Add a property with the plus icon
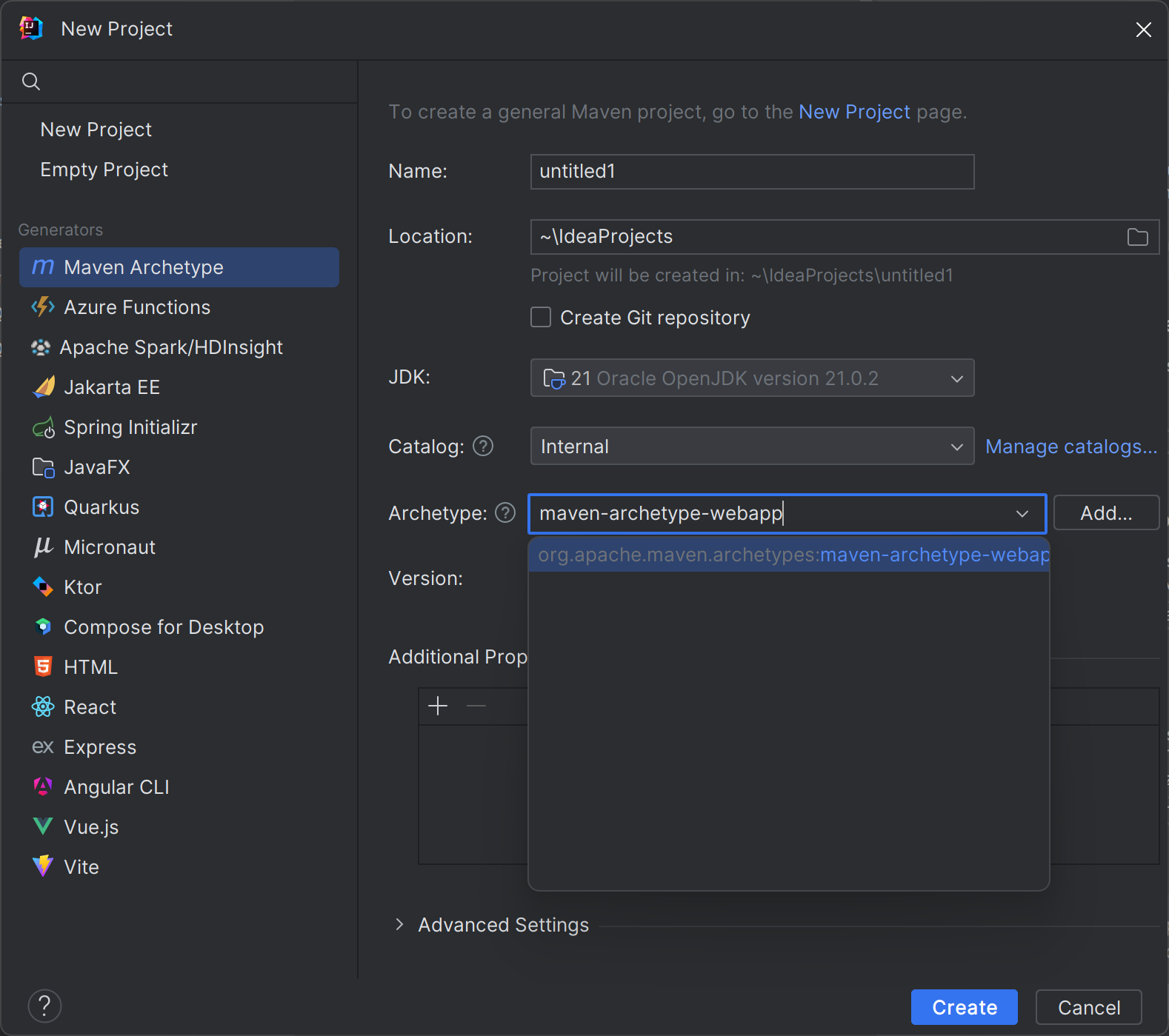The width and height of the screenshot is (1169, 1036). [x=438, y=706]
